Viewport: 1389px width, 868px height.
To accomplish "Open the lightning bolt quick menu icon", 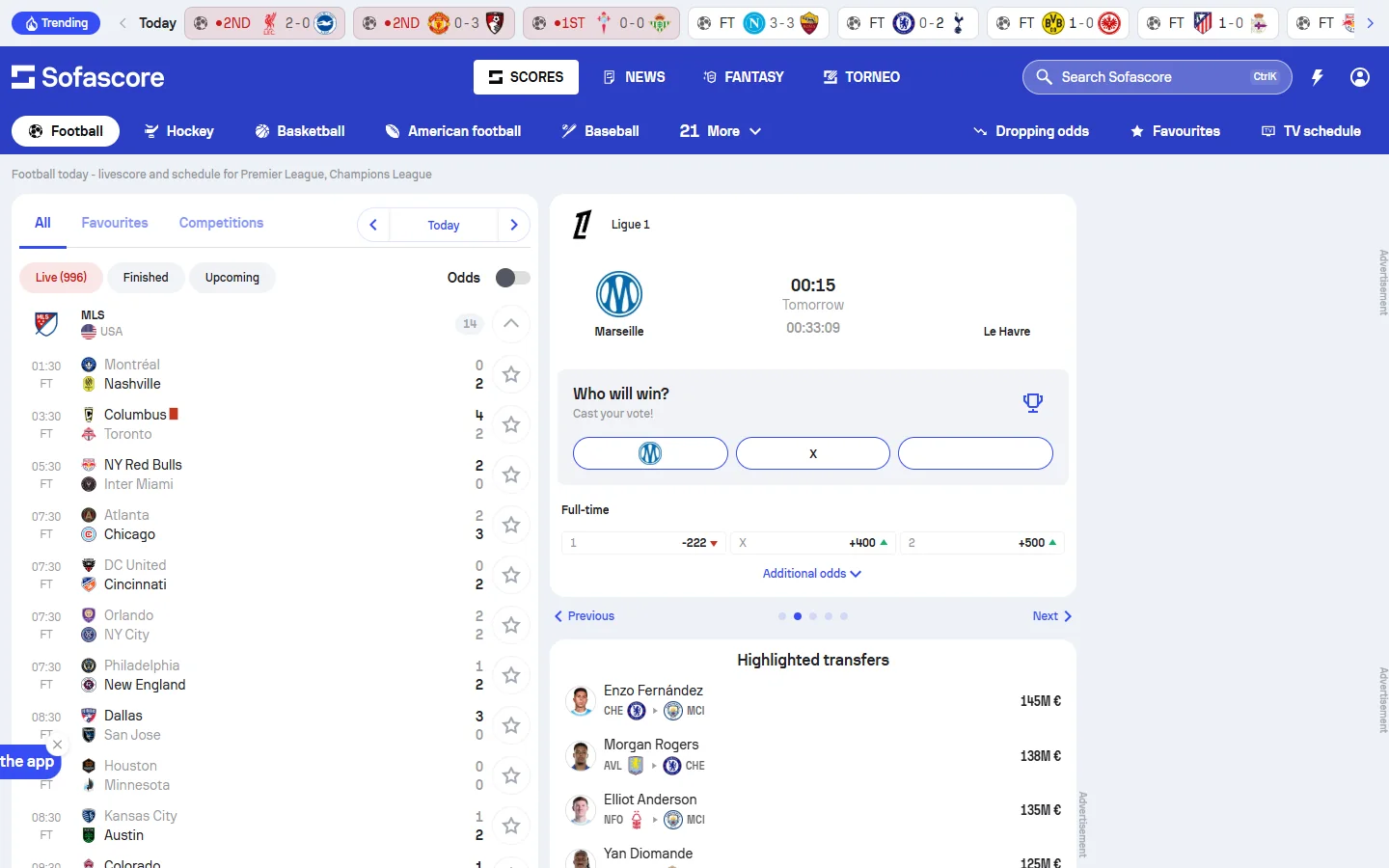I will [1318, 77].
